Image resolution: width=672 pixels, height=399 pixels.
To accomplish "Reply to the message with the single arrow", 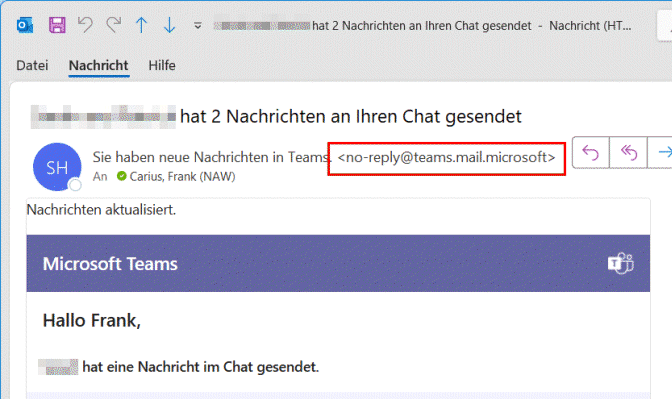I will point(591,152).
